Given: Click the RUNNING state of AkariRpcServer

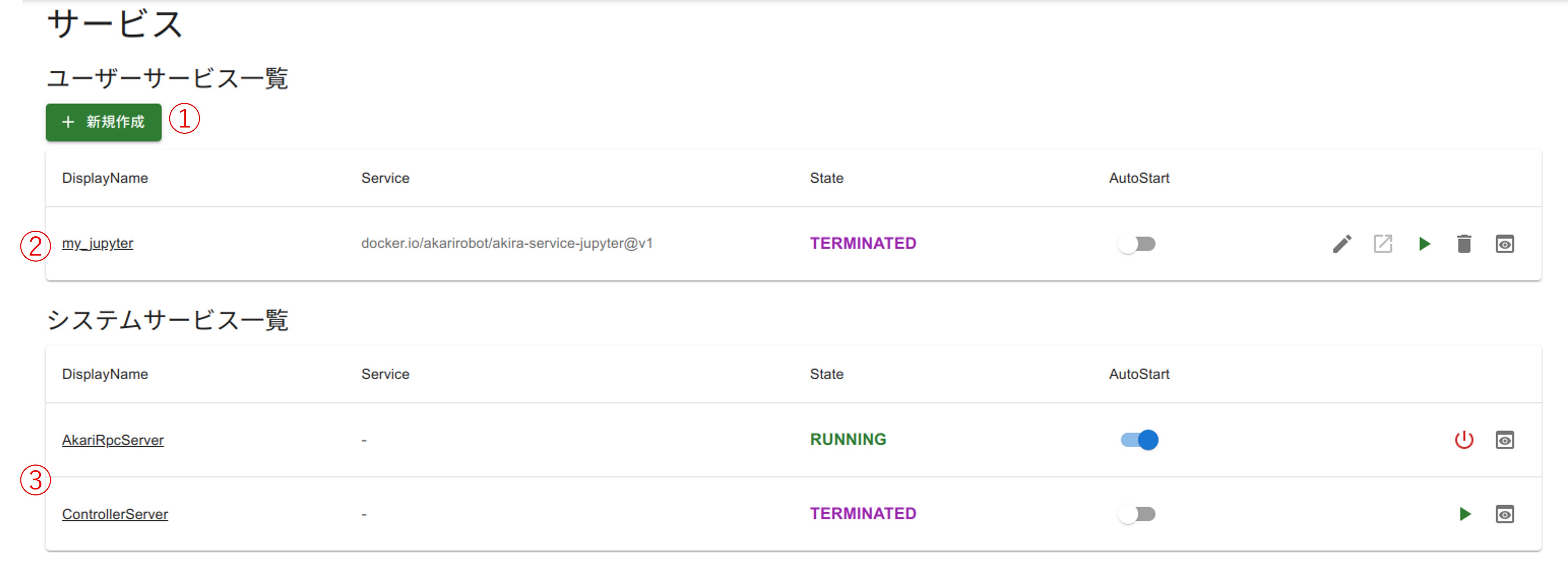Looking at the screenshot, I should (x=847, y=439).
